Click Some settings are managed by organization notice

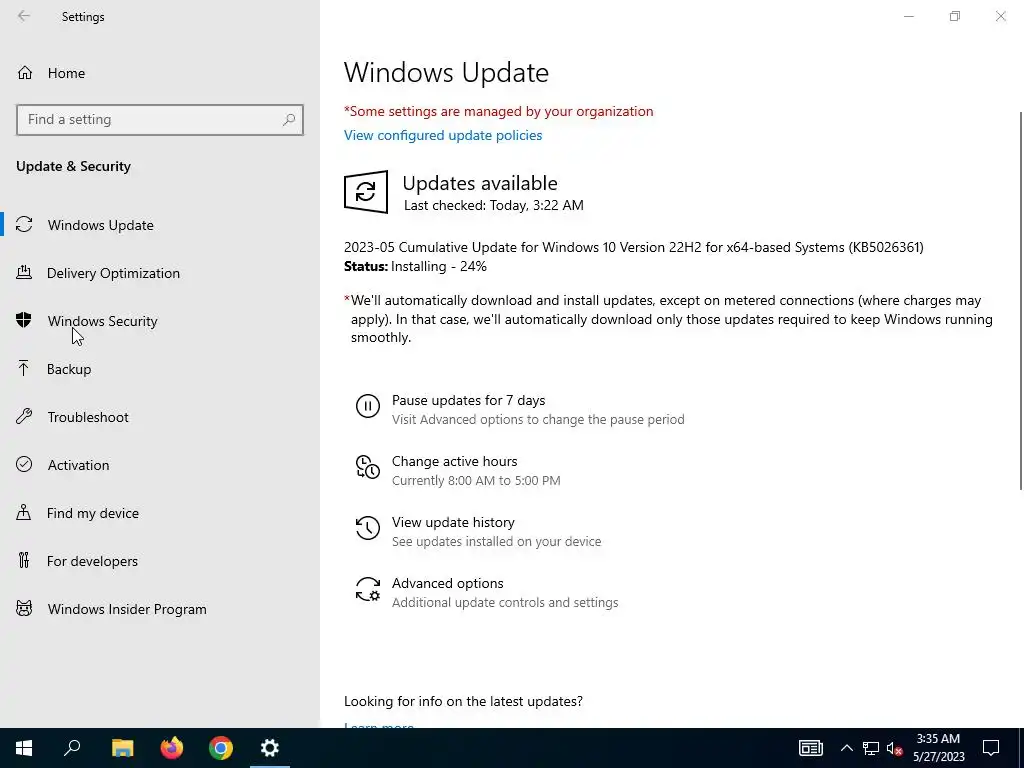[x=498, y=111]
